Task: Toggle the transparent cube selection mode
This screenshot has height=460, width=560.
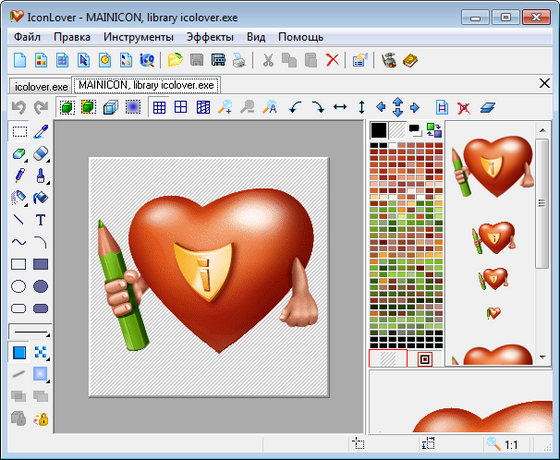Action: (x=111, y=107)
